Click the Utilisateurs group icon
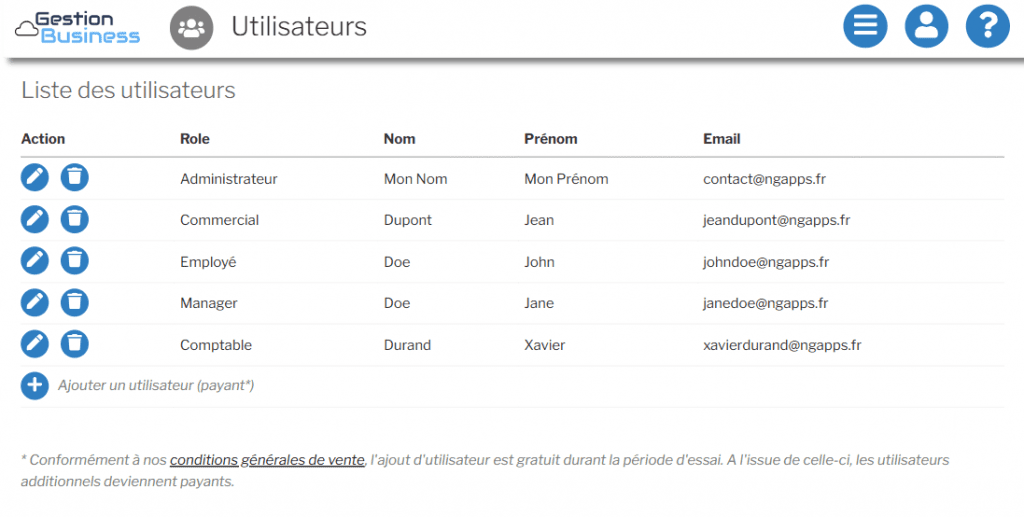 pyautogui.click(x=191, y=27)
